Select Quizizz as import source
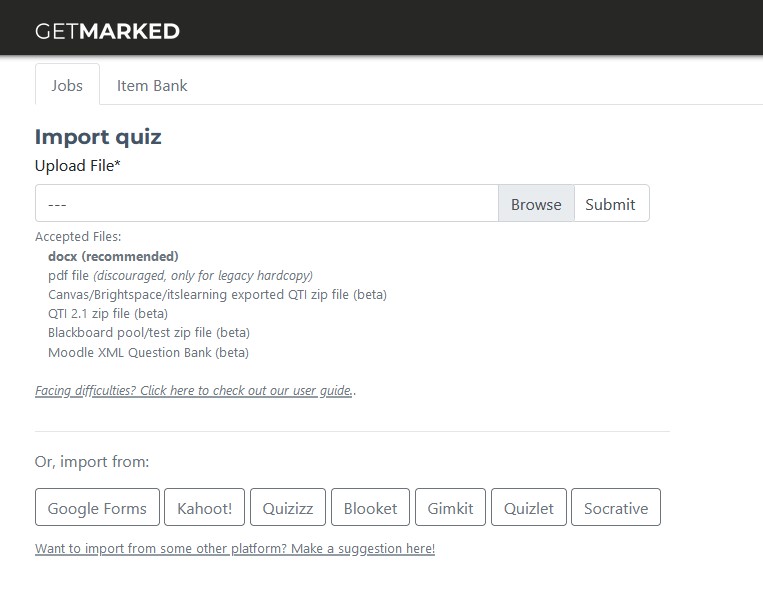This screenshot has width=763, height=600. pos(288,508)
